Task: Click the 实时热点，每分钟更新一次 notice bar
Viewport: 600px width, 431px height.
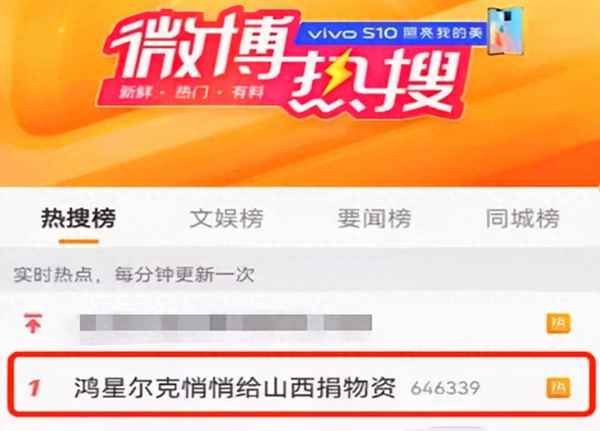Action: [300, 275]
